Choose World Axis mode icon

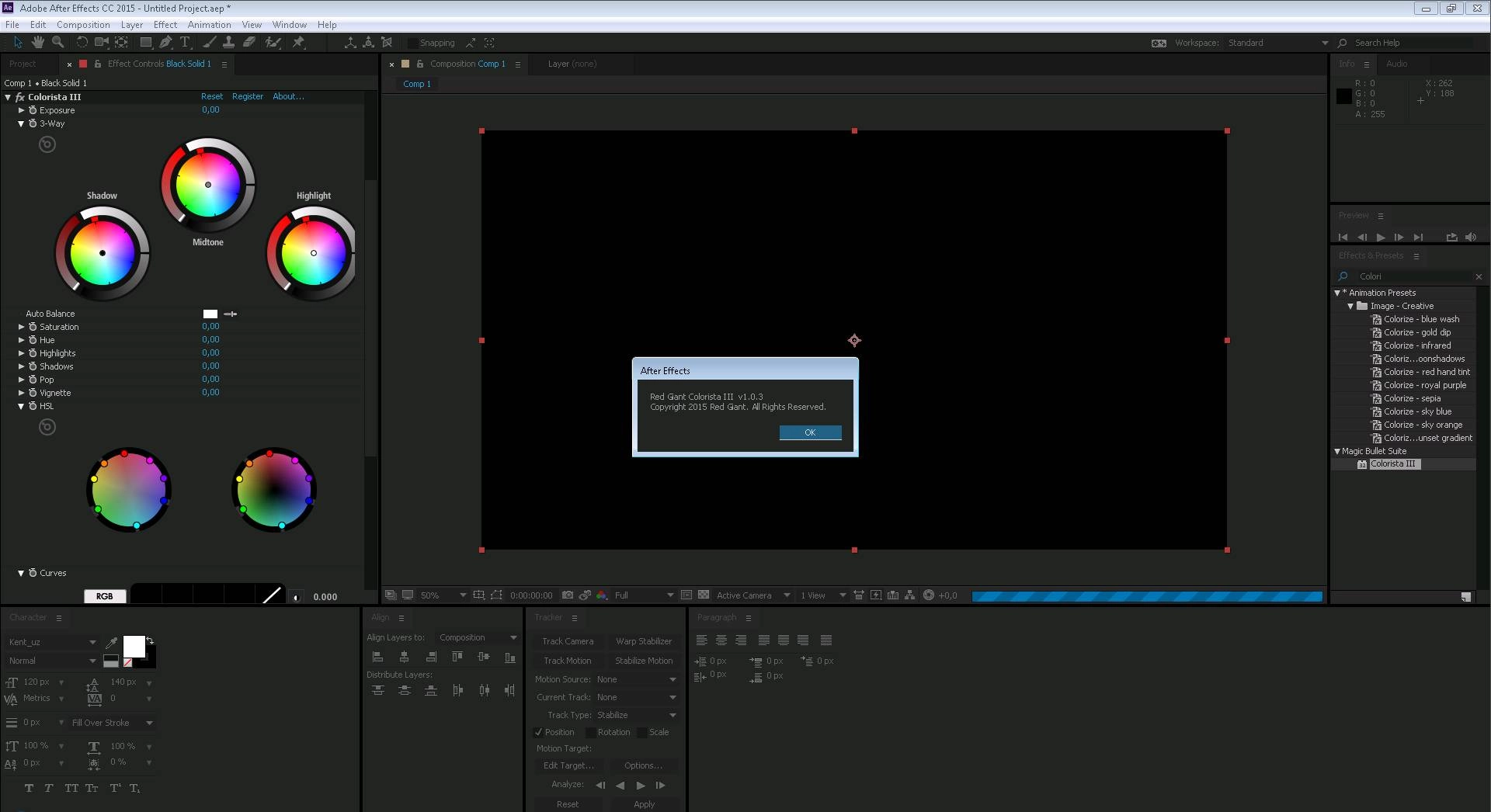click(x=368, y=43)
